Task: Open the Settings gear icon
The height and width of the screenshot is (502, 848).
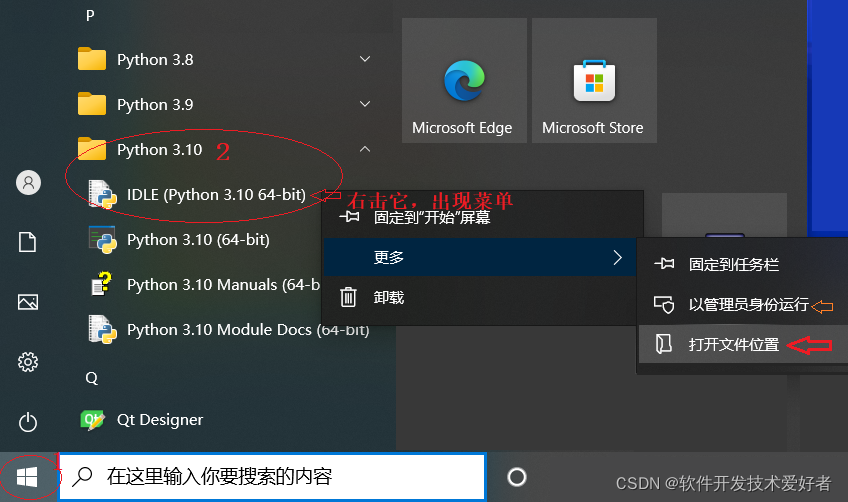Action: pos(28,362)
